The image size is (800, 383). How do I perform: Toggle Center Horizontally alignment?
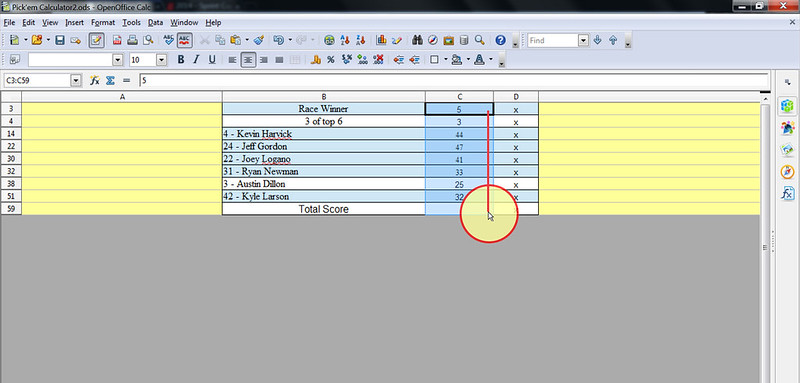[x=248, y=60]
